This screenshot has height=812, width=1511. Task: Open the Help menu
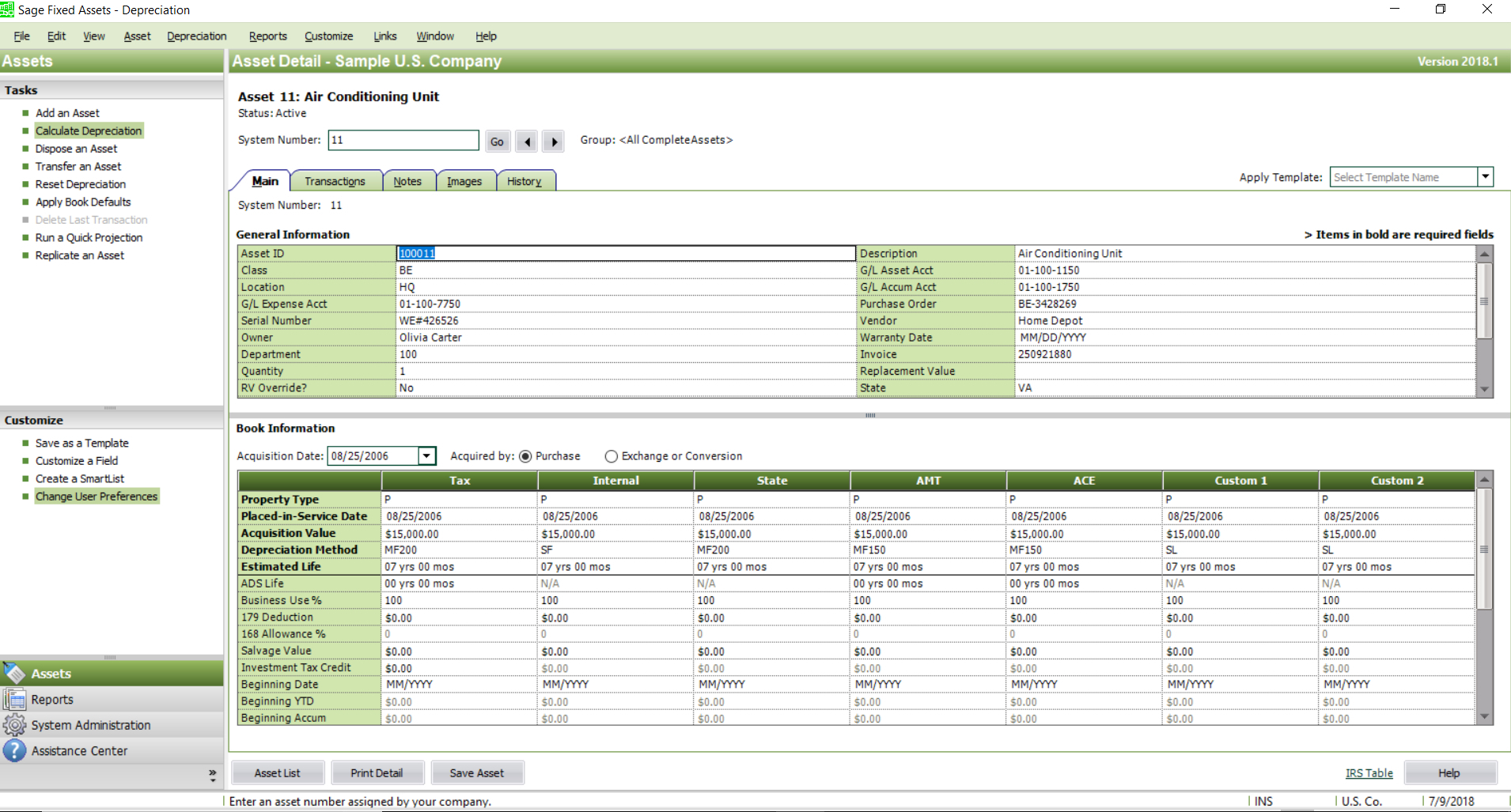coord(486,36)
